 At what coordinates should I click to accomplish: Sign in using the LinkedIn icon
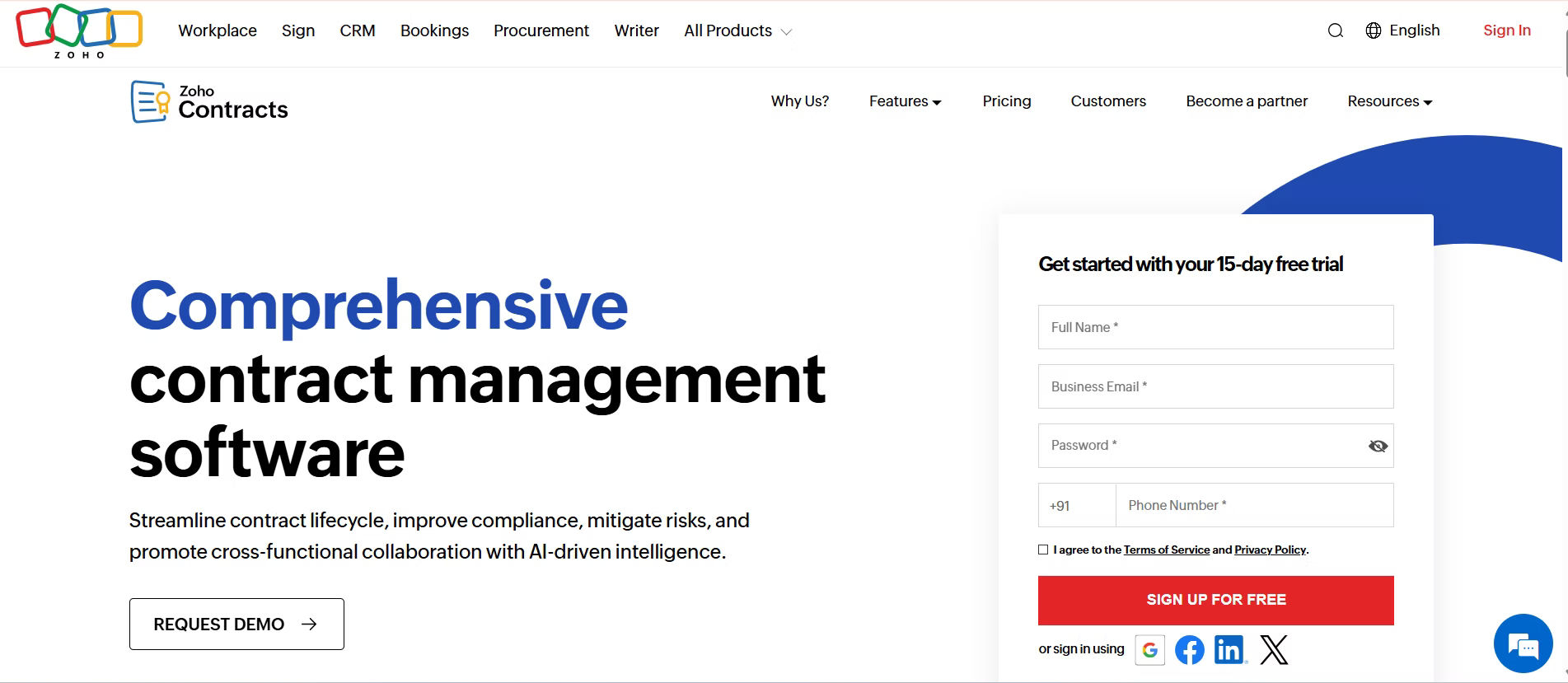pyautogui.click(x=1230, y=650)
